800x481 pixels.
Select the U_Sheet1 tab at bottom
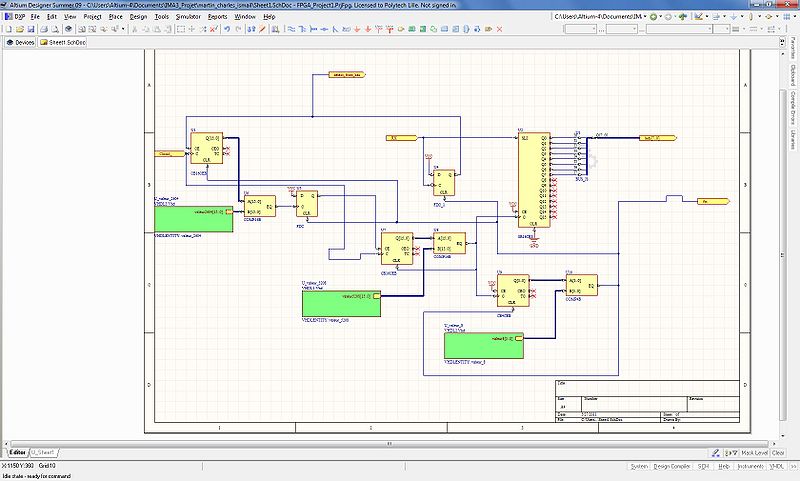coord(42,453)
